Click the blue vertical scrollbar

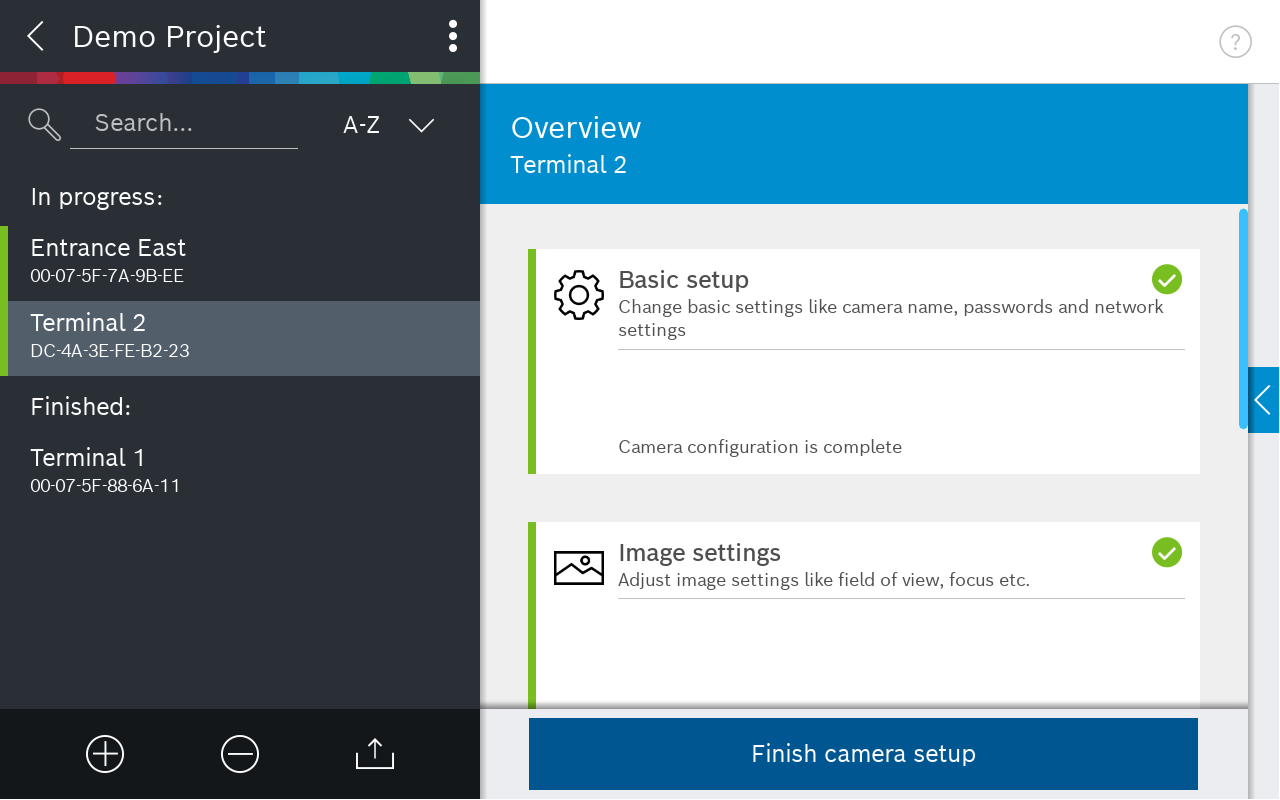tap(1243, 318)
